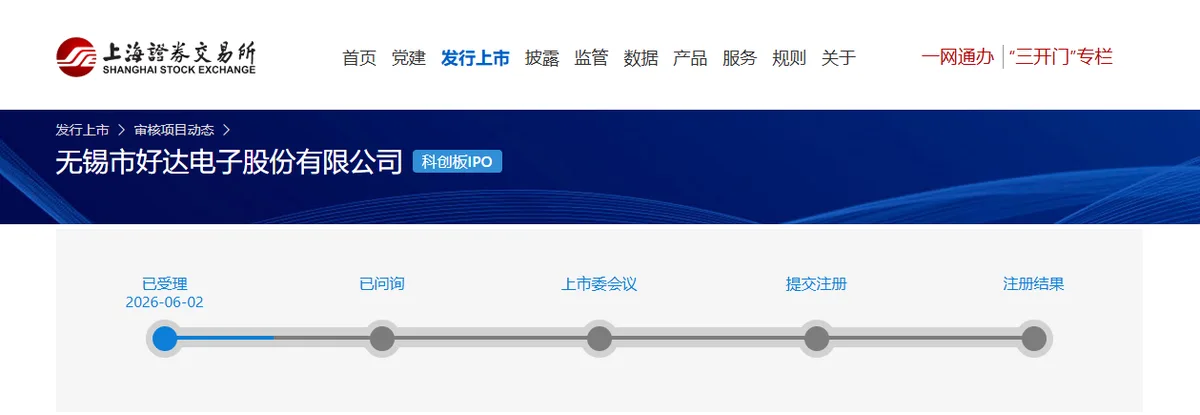Open the "三开门"专栏 link
The width and height of the screenshot is (1200, 415).
(x=1061, y=57)
